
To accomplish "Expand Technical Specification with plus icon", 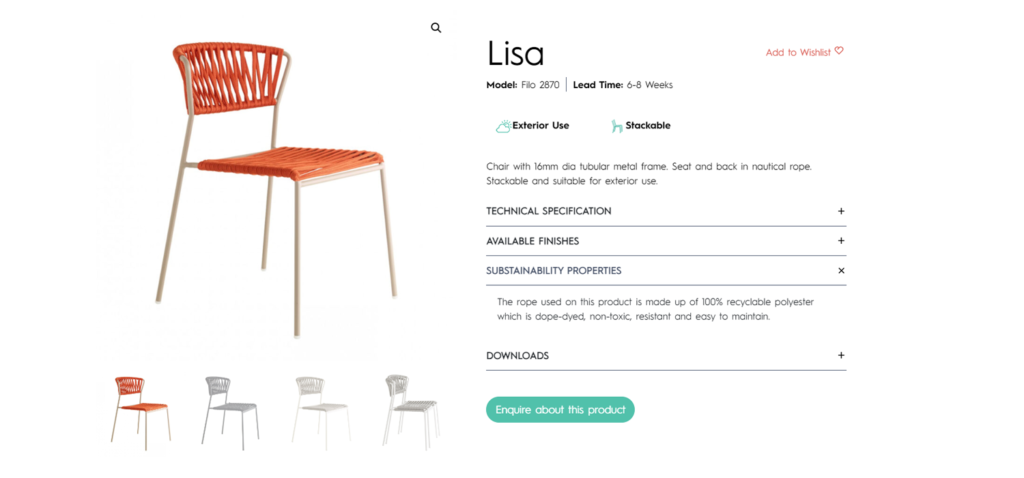I will click(841, 211).
